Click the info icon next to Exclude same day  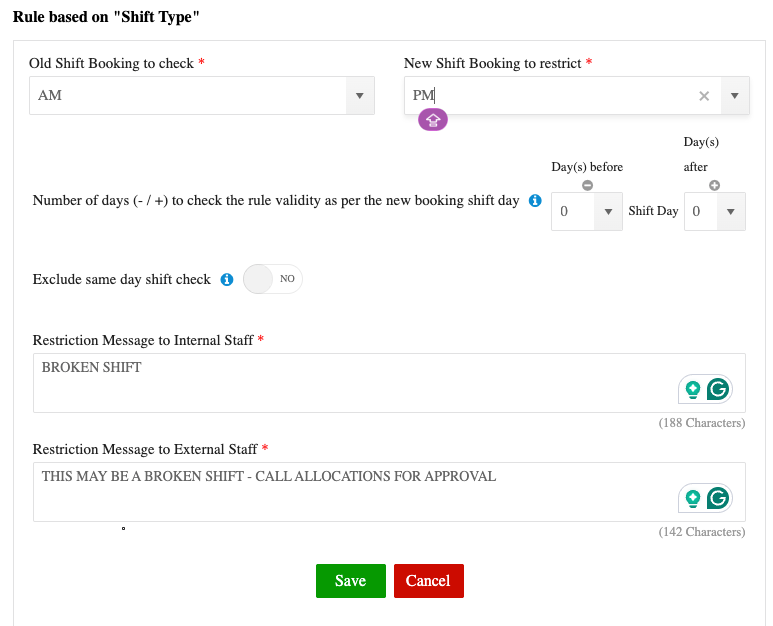227,280
